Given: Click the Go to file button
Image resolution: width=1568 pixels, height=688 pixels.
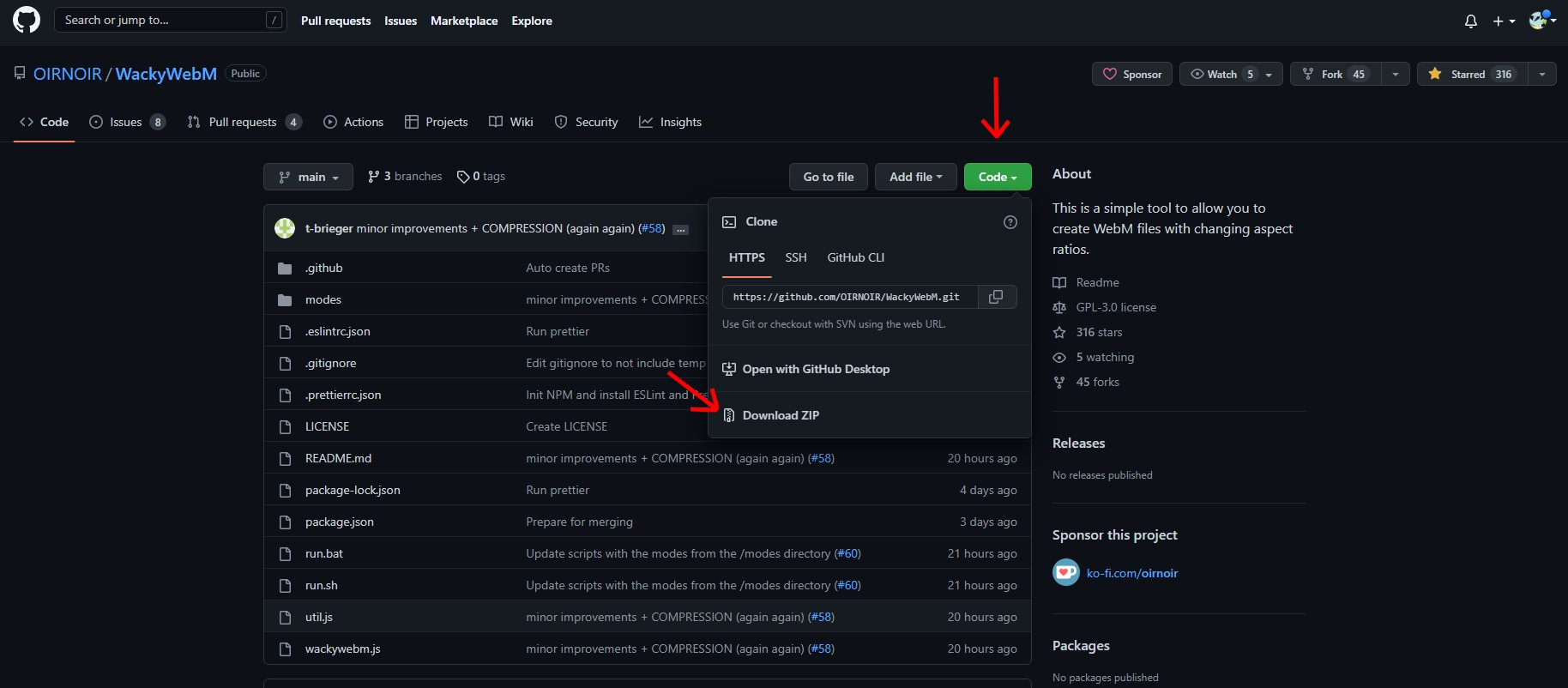Looking at the screenshot, I should (829, 177).
